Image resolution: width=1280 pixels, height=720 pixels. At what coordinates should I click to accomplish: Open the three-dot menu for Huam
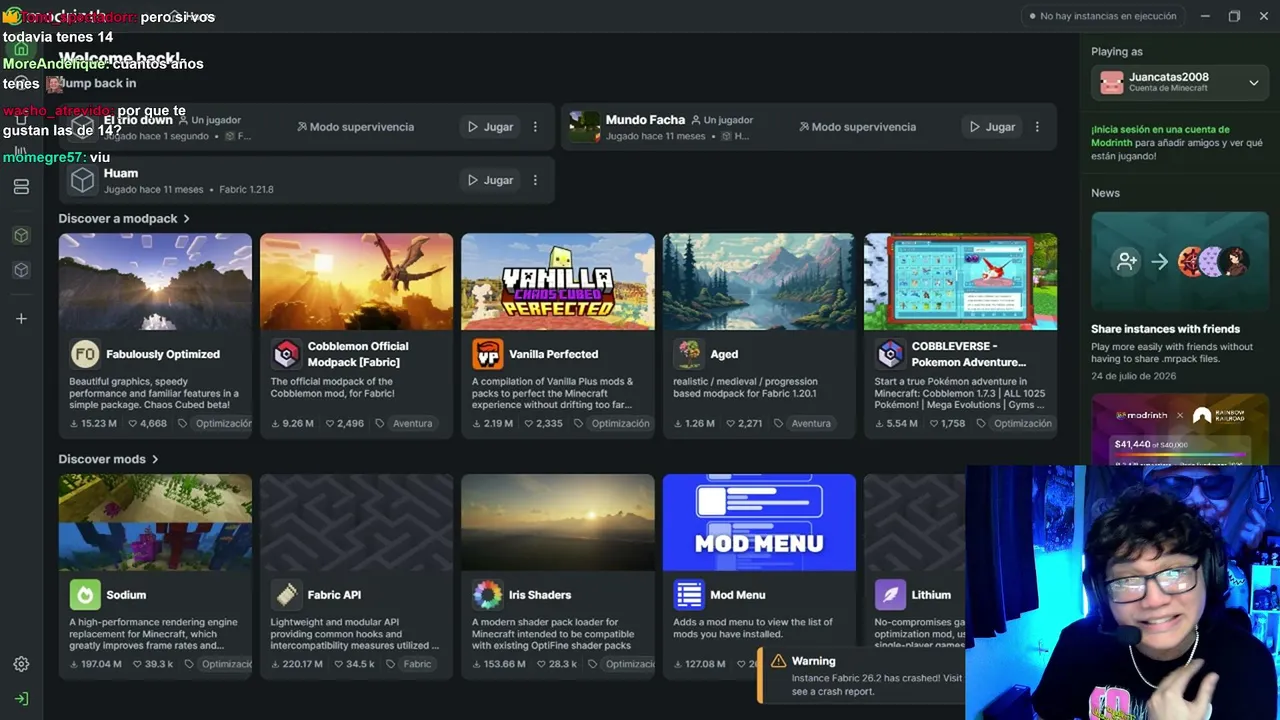click(535, 180)
